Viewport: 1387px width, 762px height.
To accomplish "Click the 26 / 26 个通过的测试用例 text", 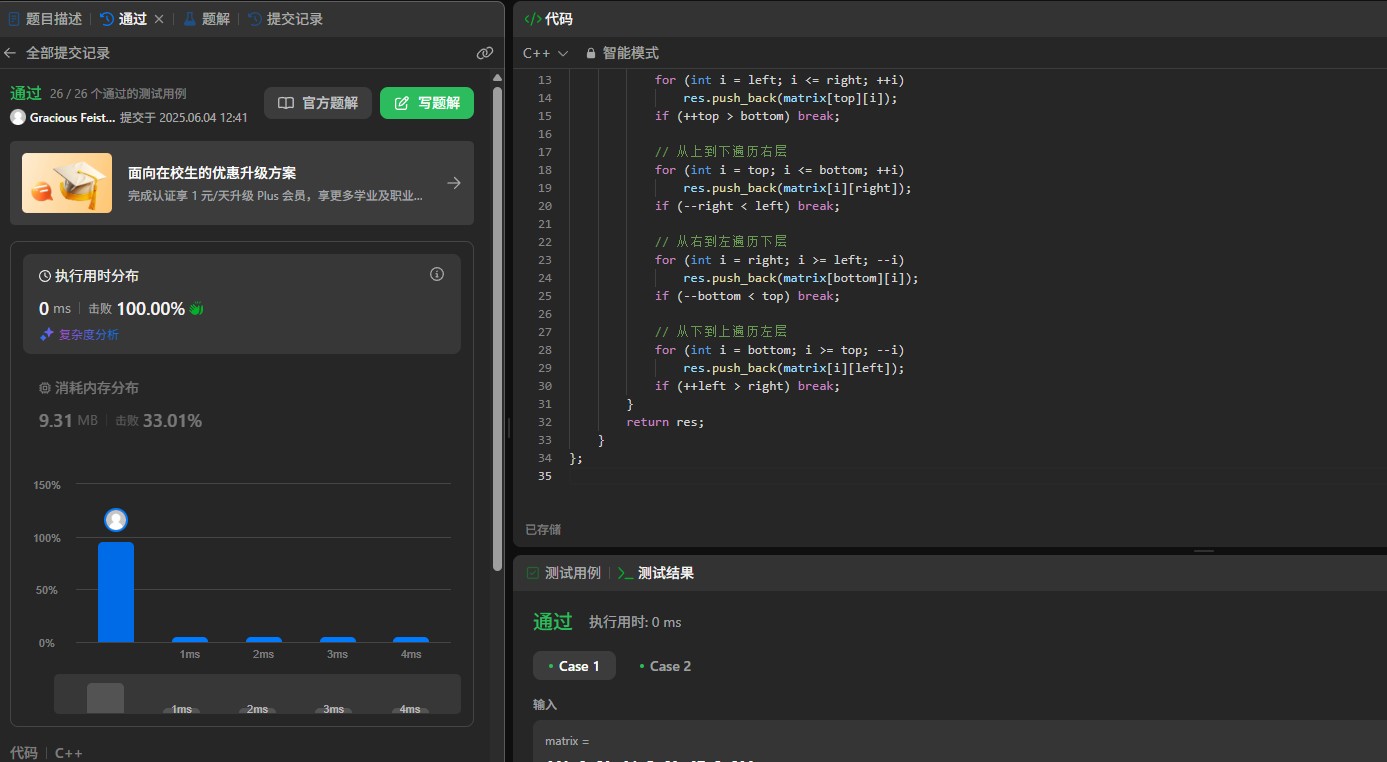I will tap(118, 94).
